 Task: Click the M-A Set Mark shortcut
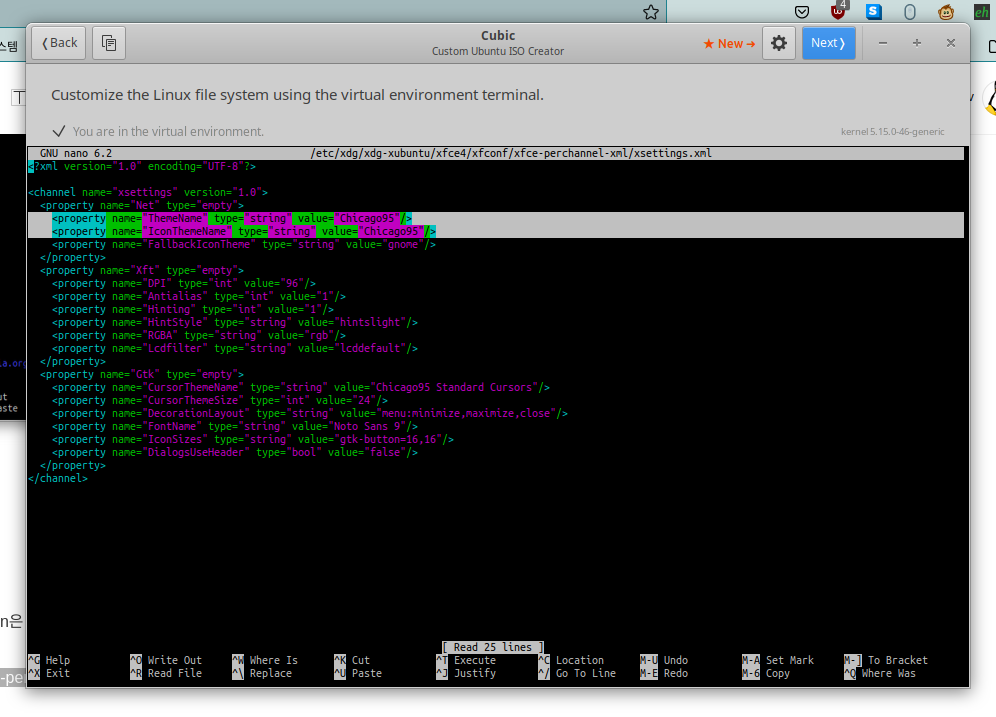click(x=778, y=660)
